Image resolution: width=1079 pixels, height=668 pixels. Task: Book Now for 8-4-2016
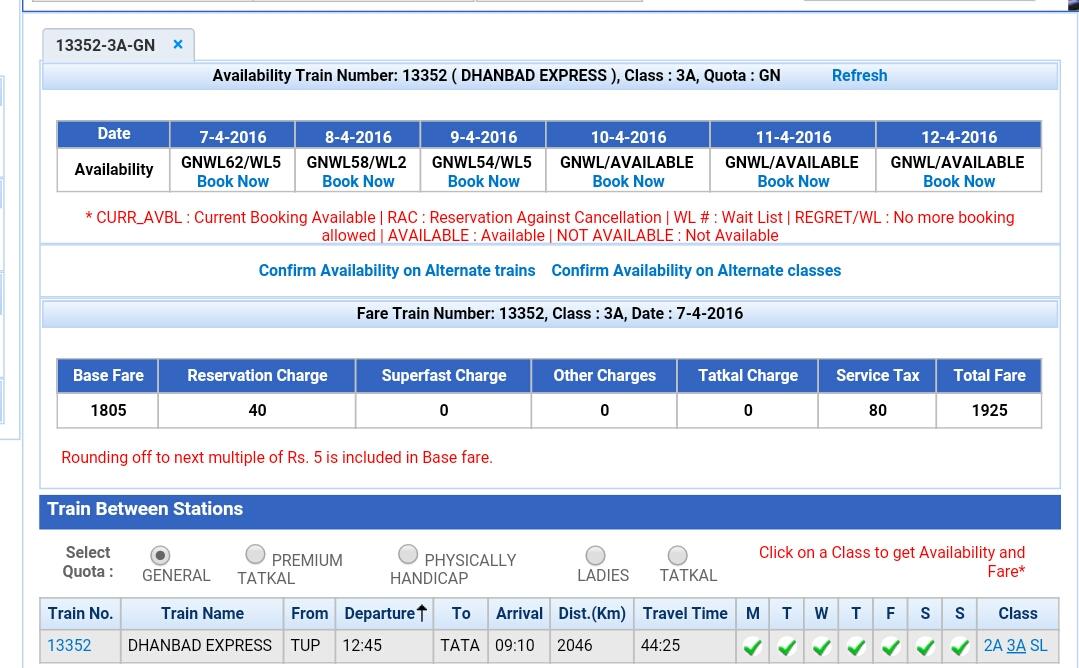[358, 182]
